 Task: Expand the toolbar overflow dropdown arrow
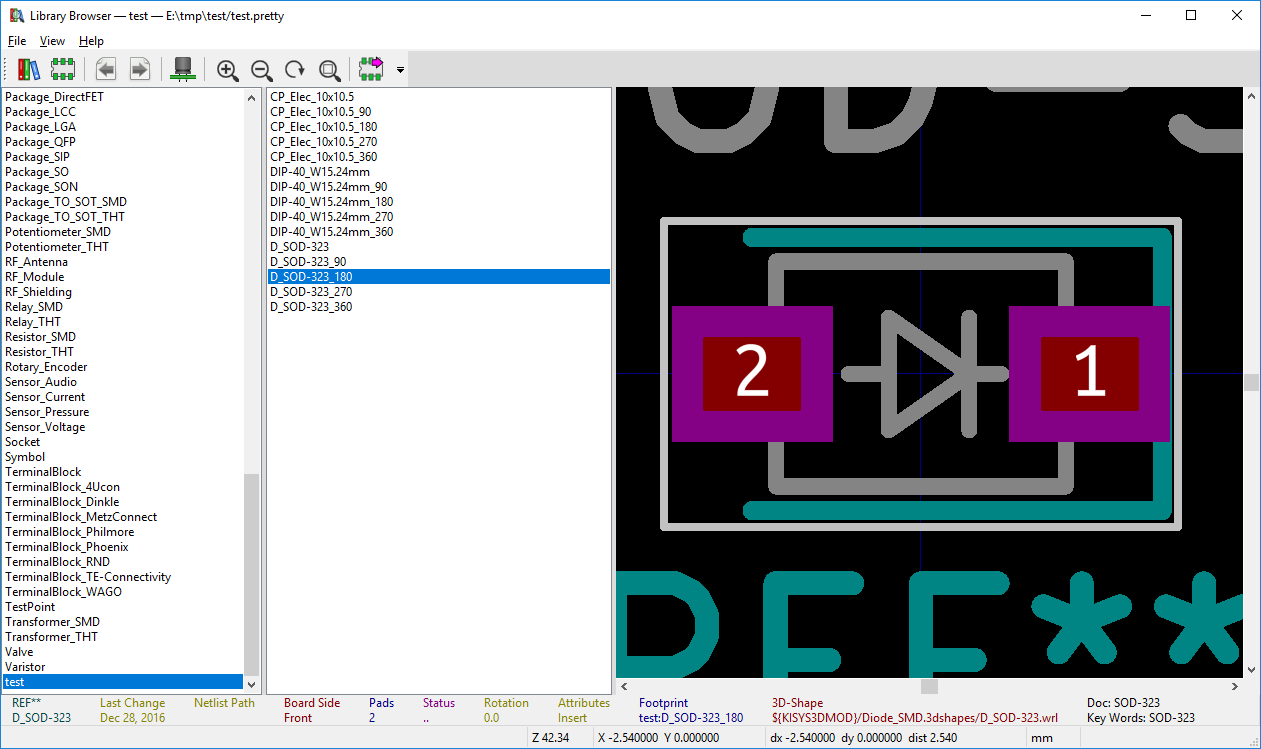[400, 70]
